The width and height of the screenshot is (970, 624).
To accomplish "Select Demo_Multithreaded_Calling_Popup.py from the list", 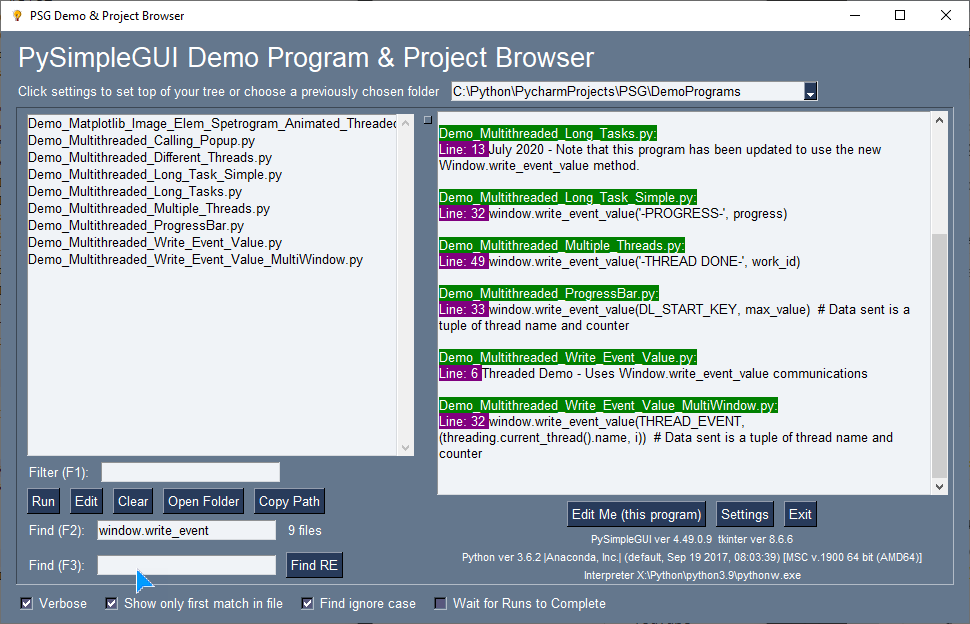I will pos(136,142).
